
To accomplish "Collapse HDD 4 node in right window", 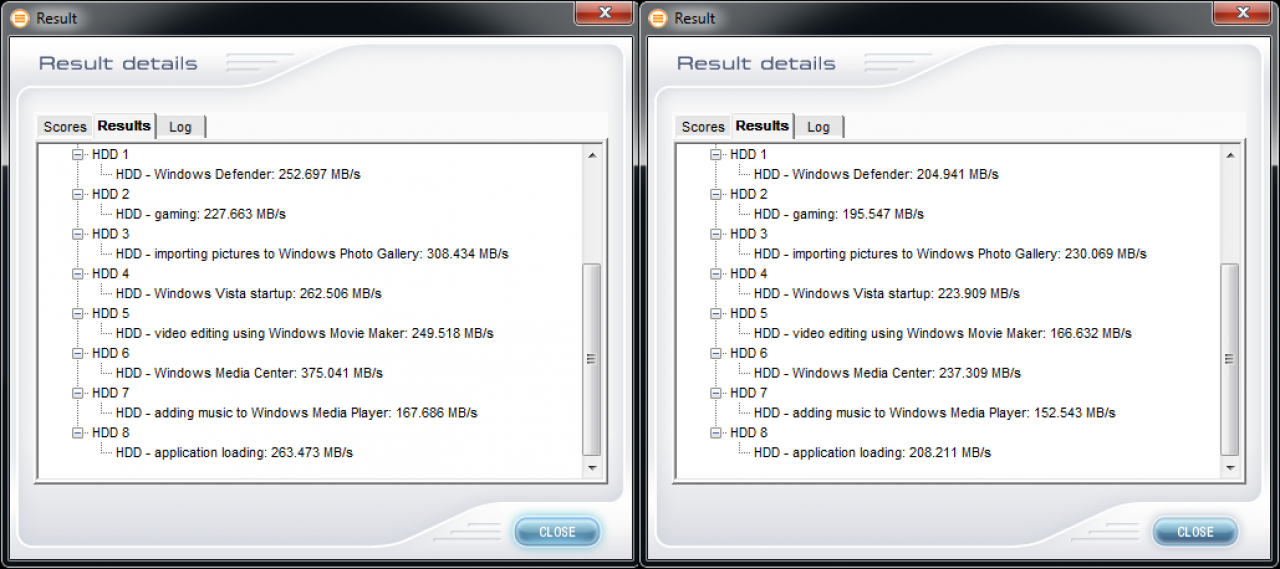I will [716, 274].
